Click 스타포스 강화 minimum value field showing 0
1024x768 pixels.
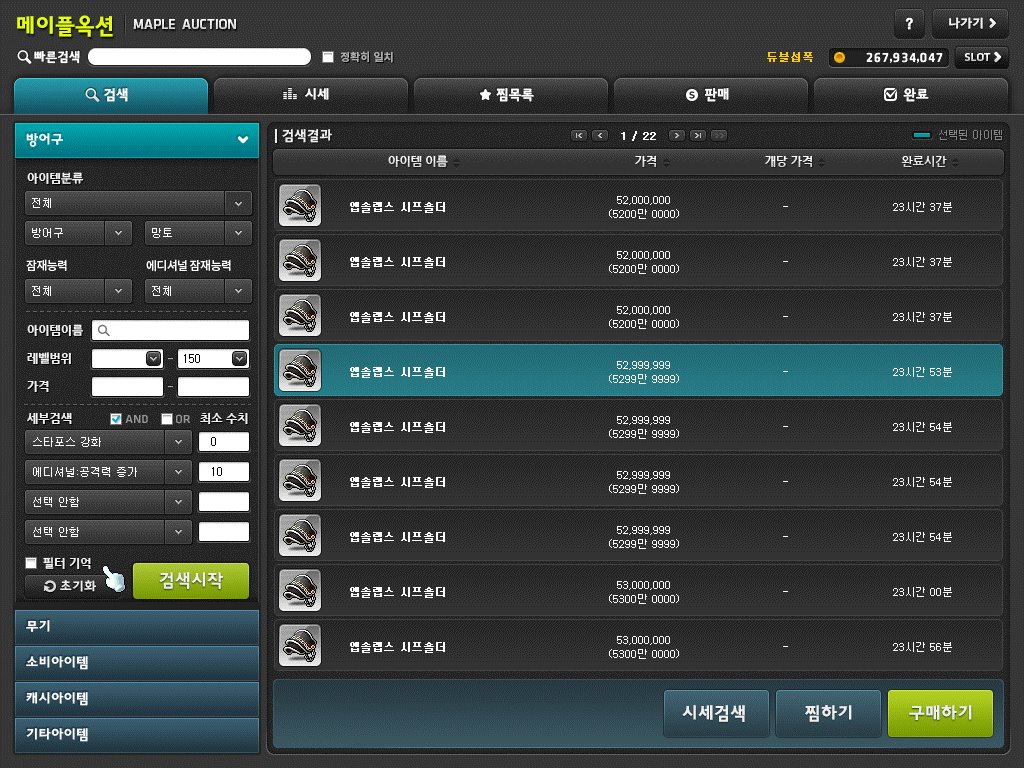pos(224,442)
